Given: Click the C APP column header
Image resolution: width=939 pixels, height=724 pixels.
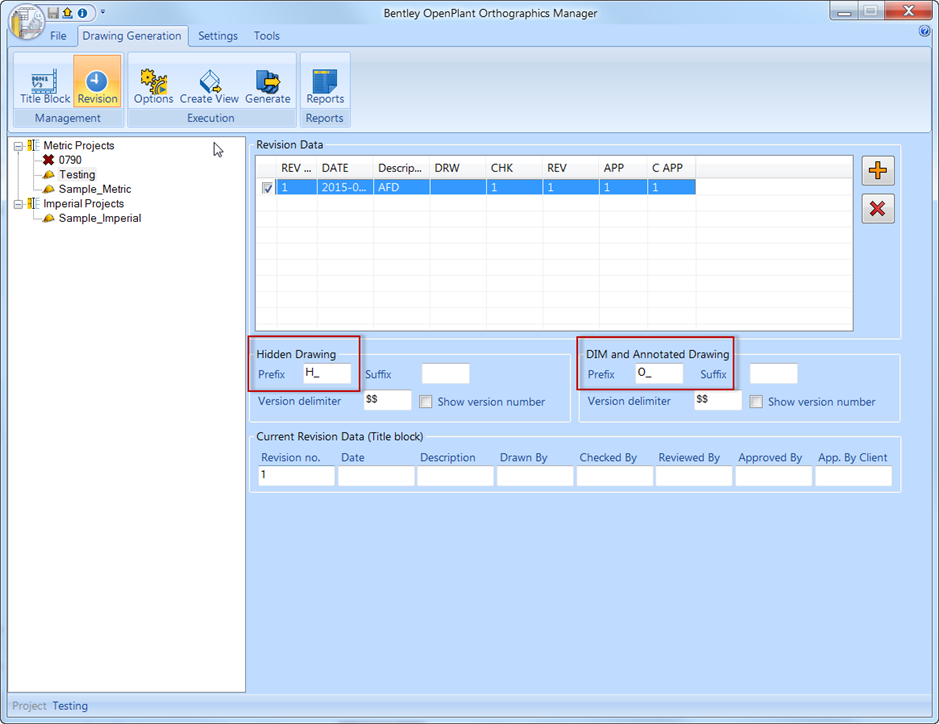Looking at the screenshot, I should (x=671, y=168).
